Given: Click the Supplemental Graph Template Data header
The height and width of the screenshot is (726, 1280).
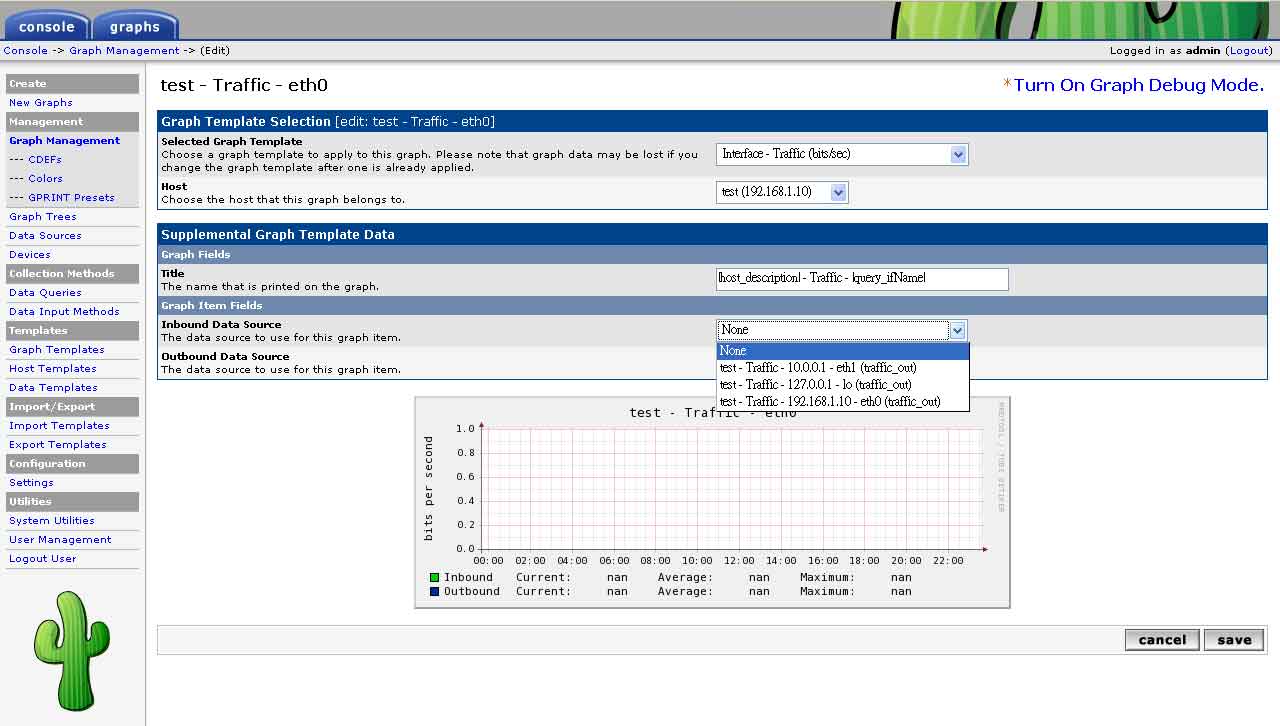Looking at the screenshot, I should point(712,235).
